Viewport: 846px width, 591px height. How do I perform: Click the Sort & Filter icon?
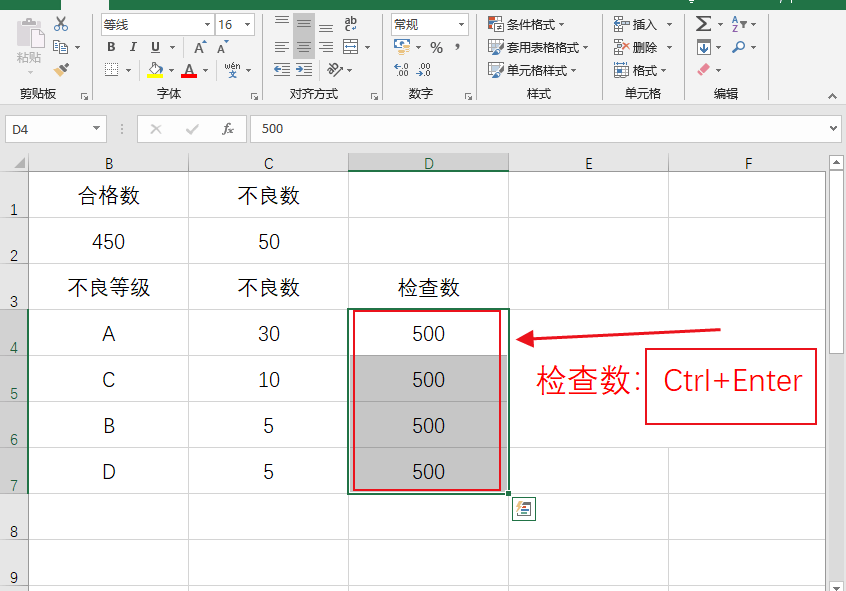[737, 23]
